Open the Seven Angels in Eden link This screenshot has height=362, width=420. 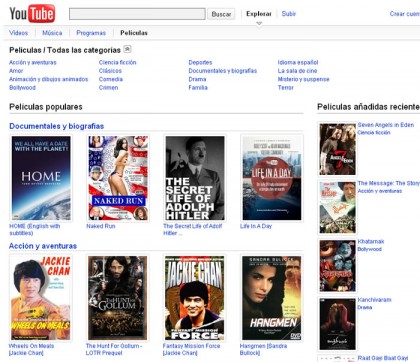click(x=386, y=125)
